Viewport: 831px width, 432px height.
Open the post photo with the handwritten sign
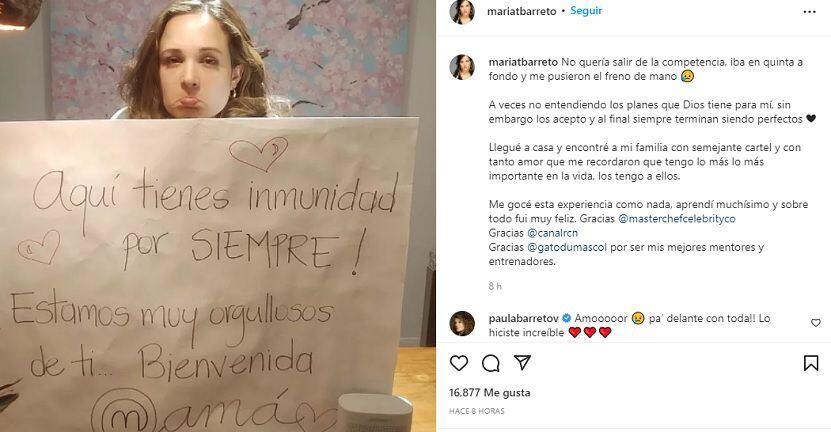(x=218, y=216)
